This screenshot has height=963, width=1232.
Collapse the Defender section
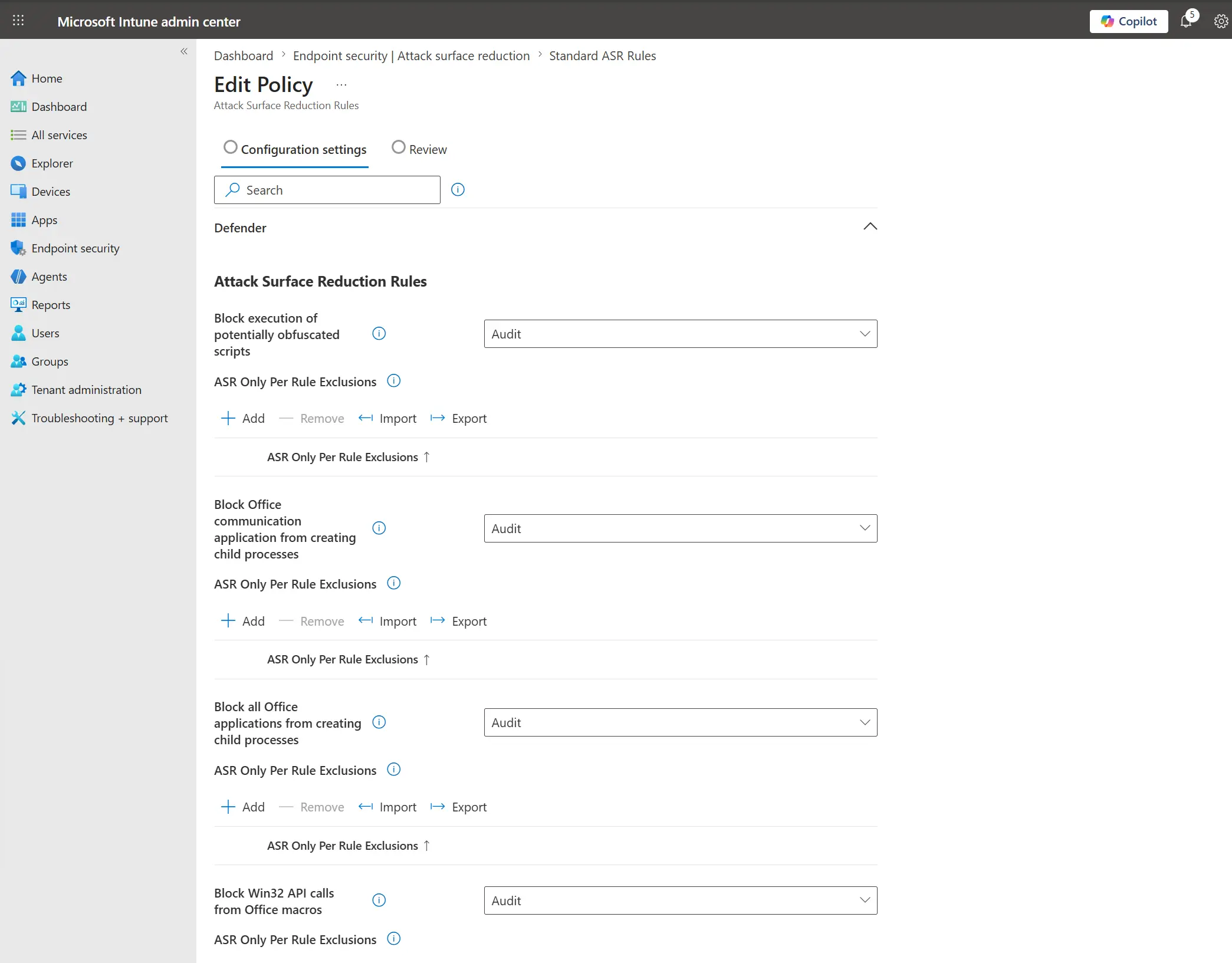point(869,226)
